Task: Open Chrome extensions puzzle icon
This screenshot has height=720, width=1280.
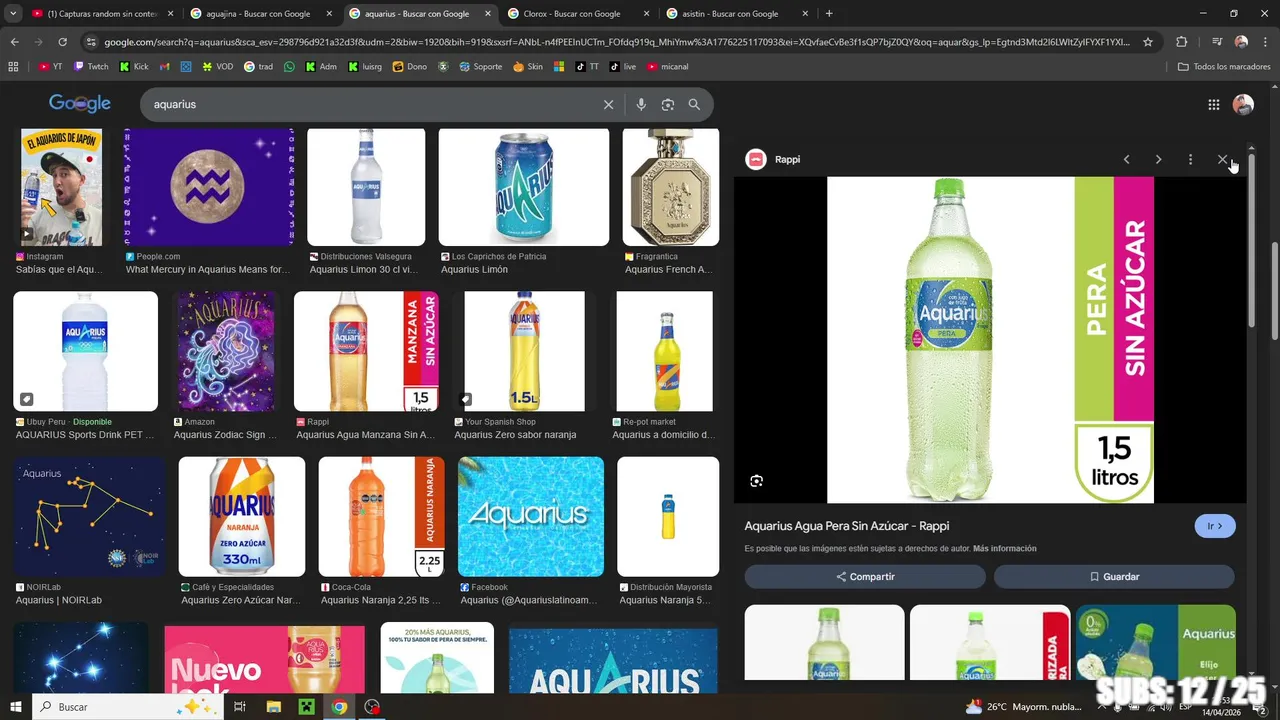Action: coord(1181,42)
